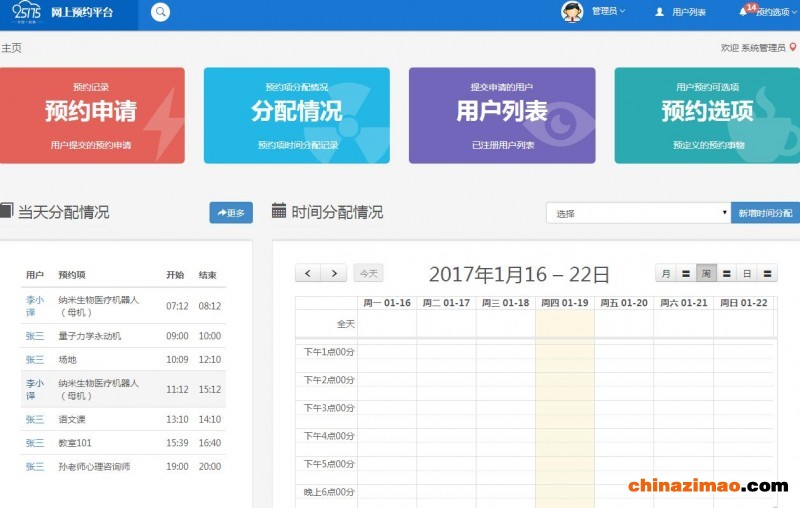
Task: Click the calendar icon beside 时间分配情况
Action: (279, 212)
